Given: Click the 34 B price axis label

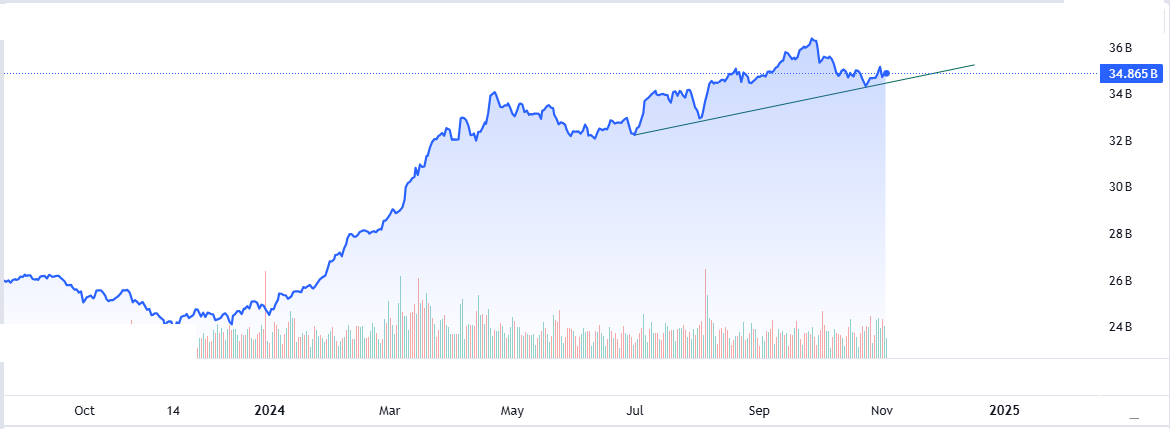Looking at the screenshot, I should tap(1120, 94).
